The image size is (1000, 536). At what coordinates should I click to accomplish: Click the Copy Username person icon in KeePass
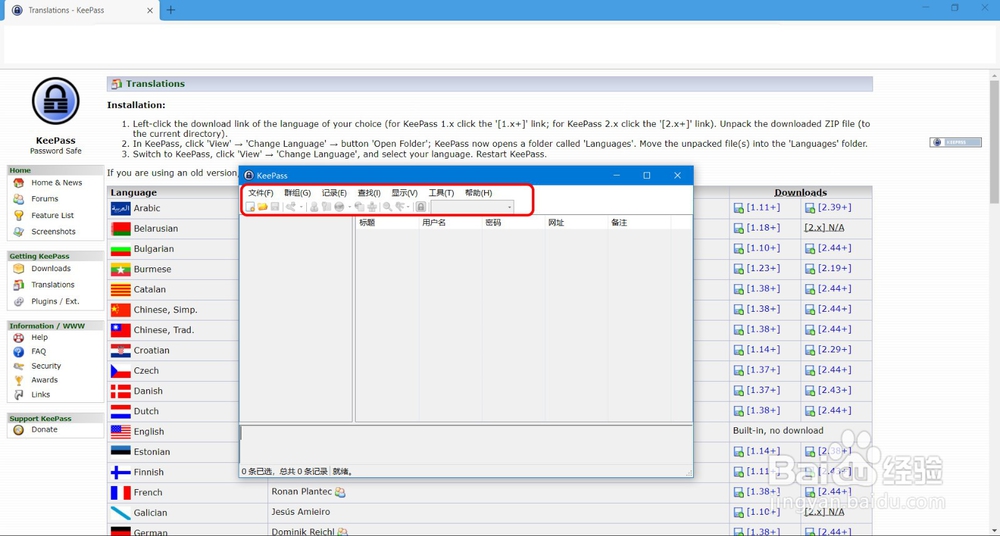314,207
